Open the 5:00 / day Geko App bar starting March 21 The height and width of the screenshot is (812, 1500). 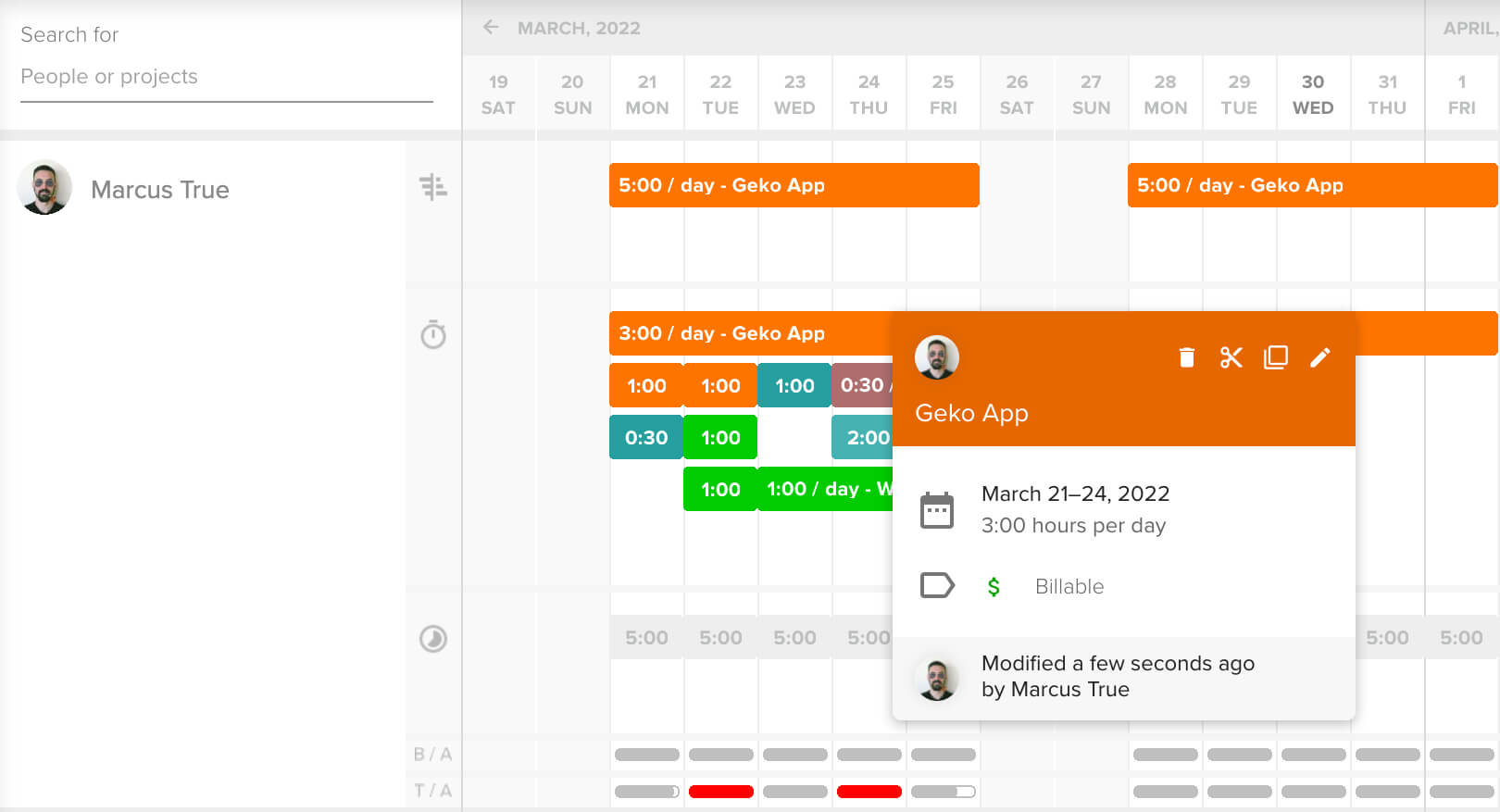click(794, 185)
